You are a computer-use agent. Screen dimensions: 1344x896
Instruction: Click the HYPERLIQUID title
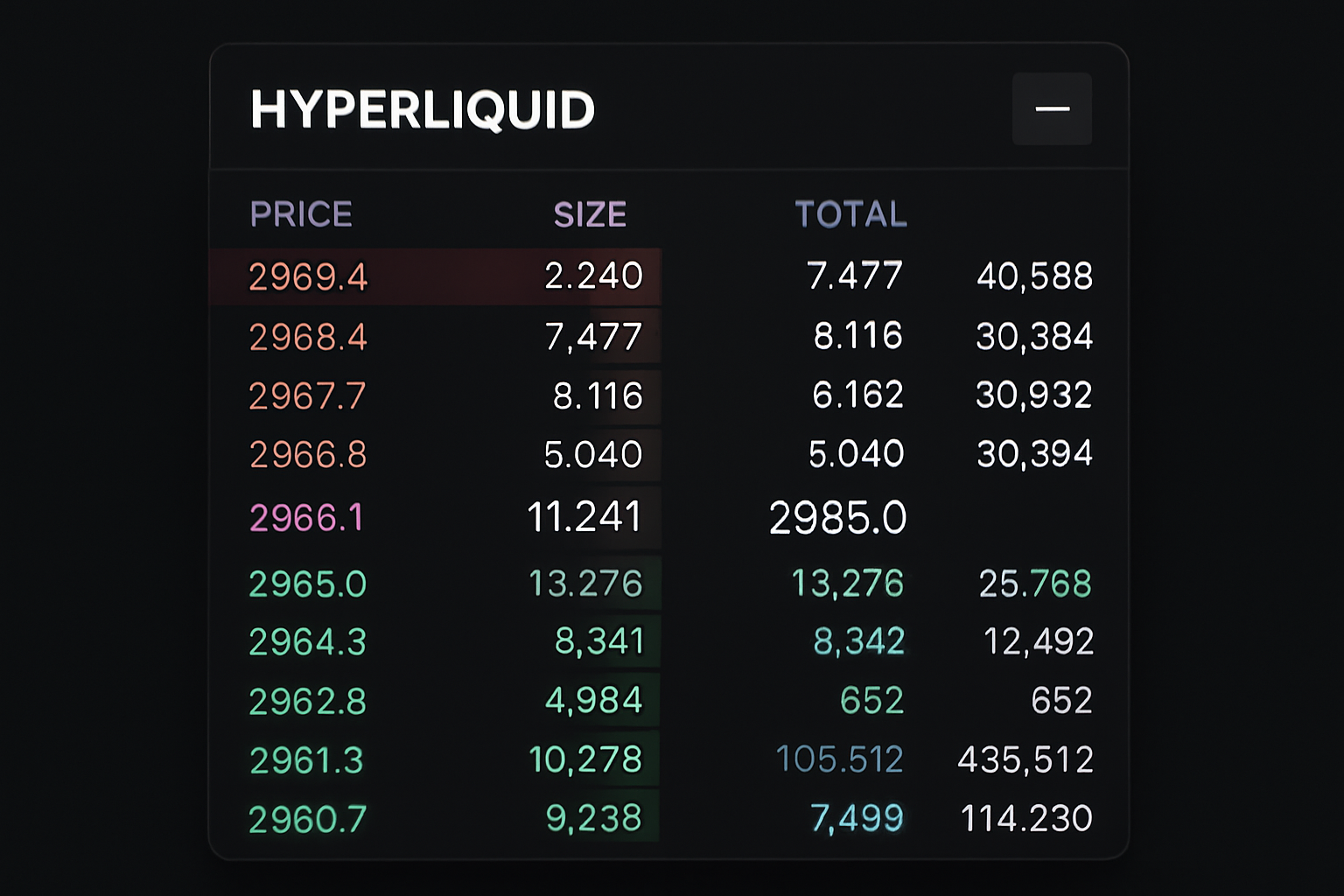click(423, 108)
